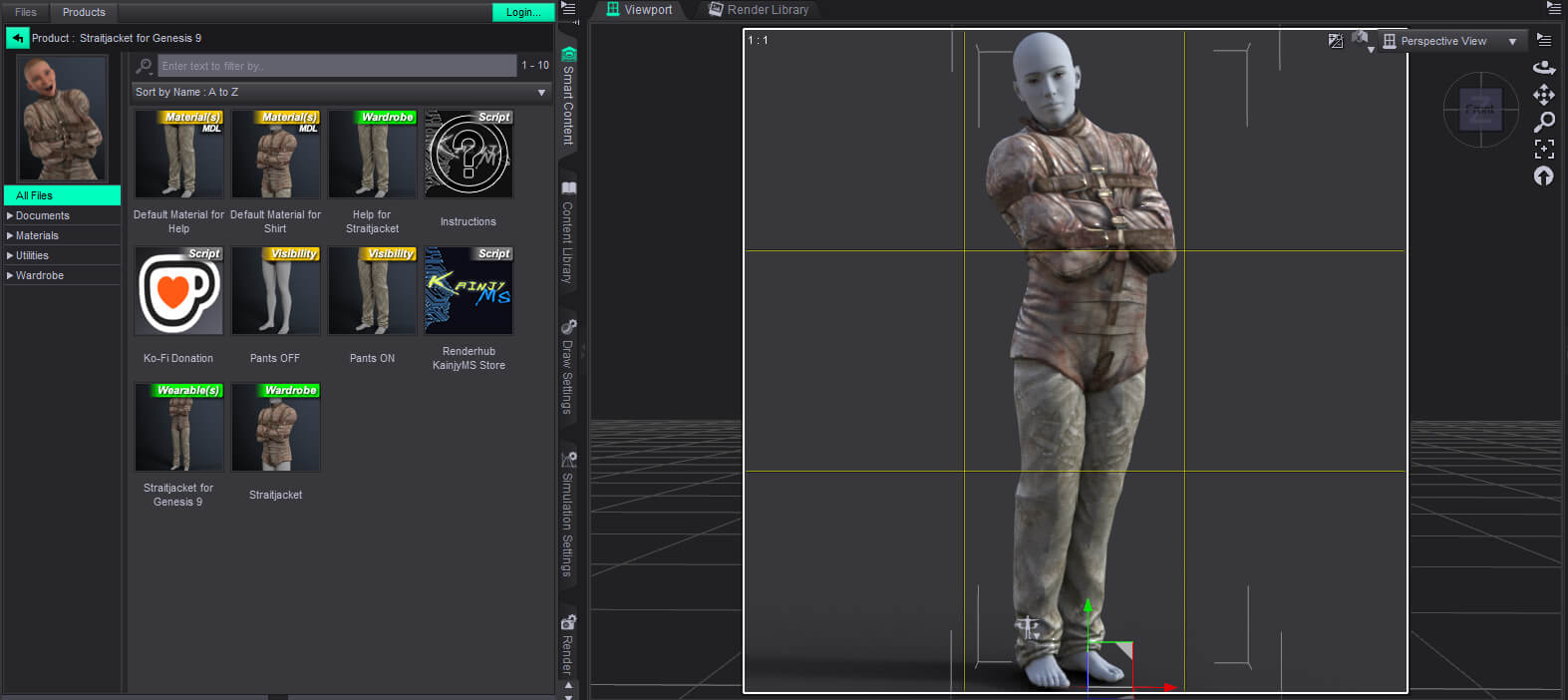Open the Draw Settings side tab

tap(568, 367)
